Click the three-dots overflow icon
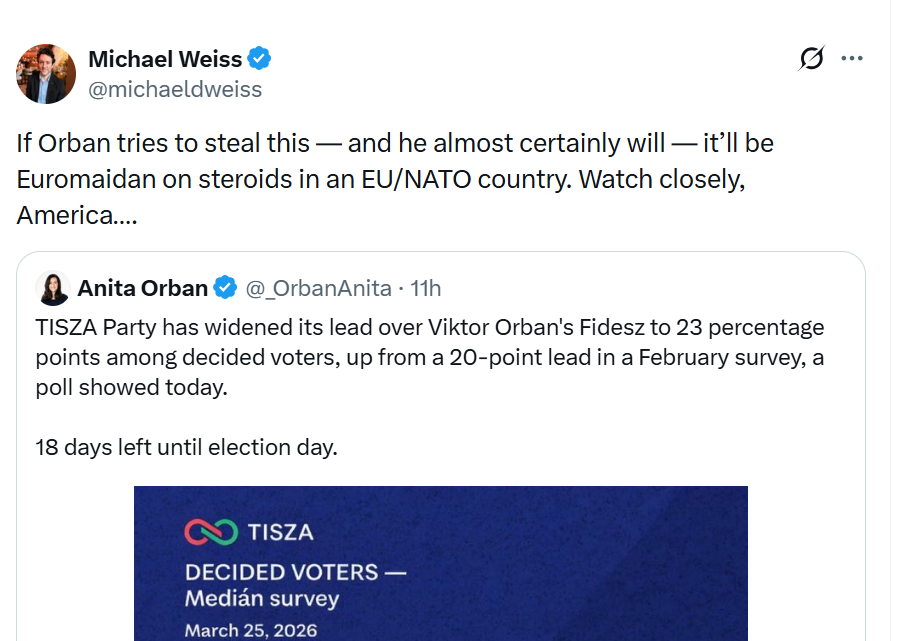 [x=852, y=58]
